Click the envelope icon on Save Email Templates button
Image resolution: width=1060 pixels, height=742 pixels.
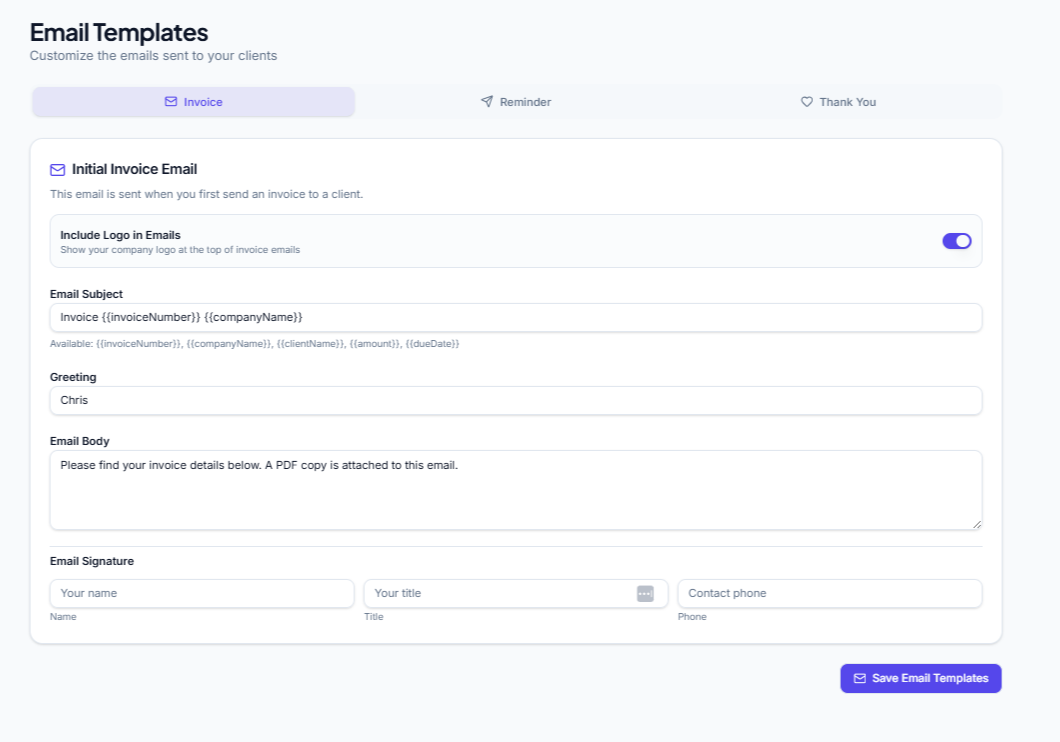860,678
